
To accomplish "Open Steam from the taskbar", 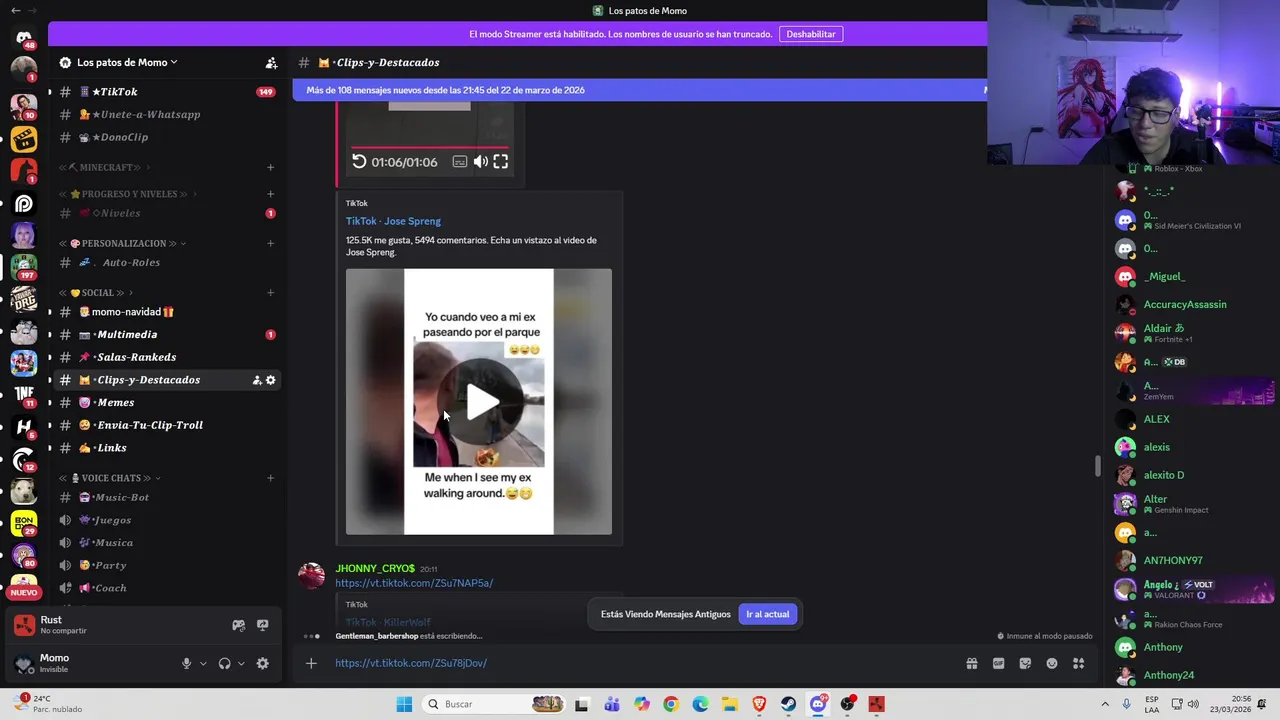I will 789,704.
